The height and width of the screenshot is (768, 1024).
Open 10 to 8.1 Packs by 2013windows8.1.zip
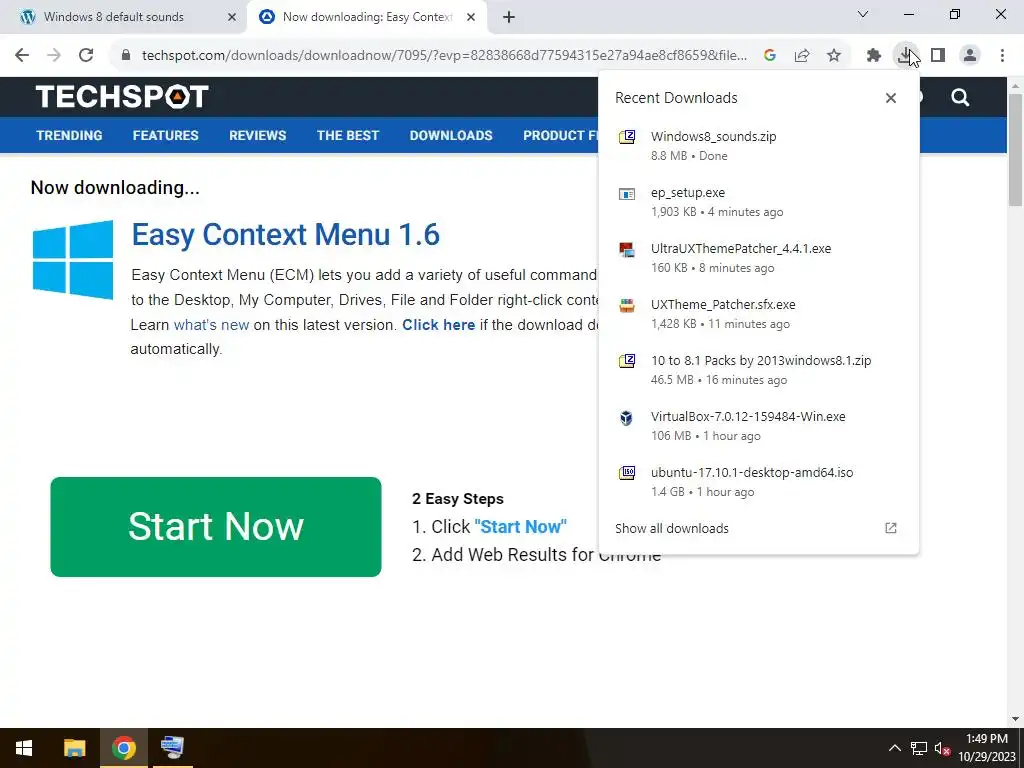758,370
